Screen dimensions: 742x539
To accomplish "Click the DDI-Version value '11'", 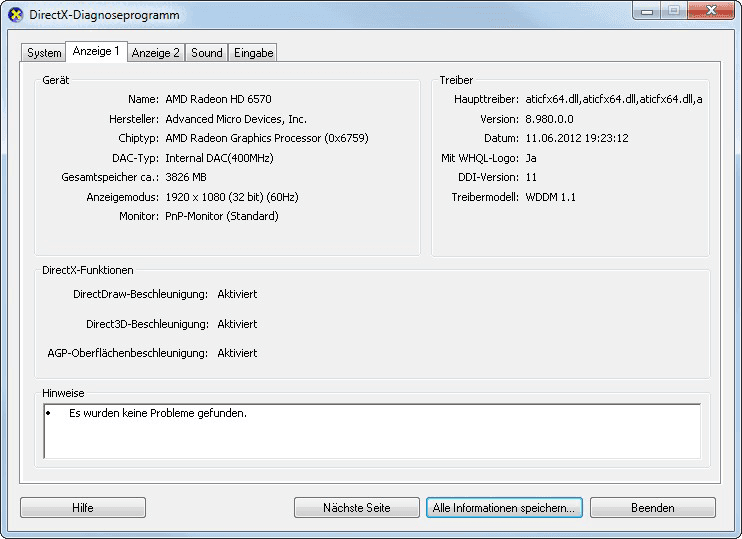I will tap(531, 177).
